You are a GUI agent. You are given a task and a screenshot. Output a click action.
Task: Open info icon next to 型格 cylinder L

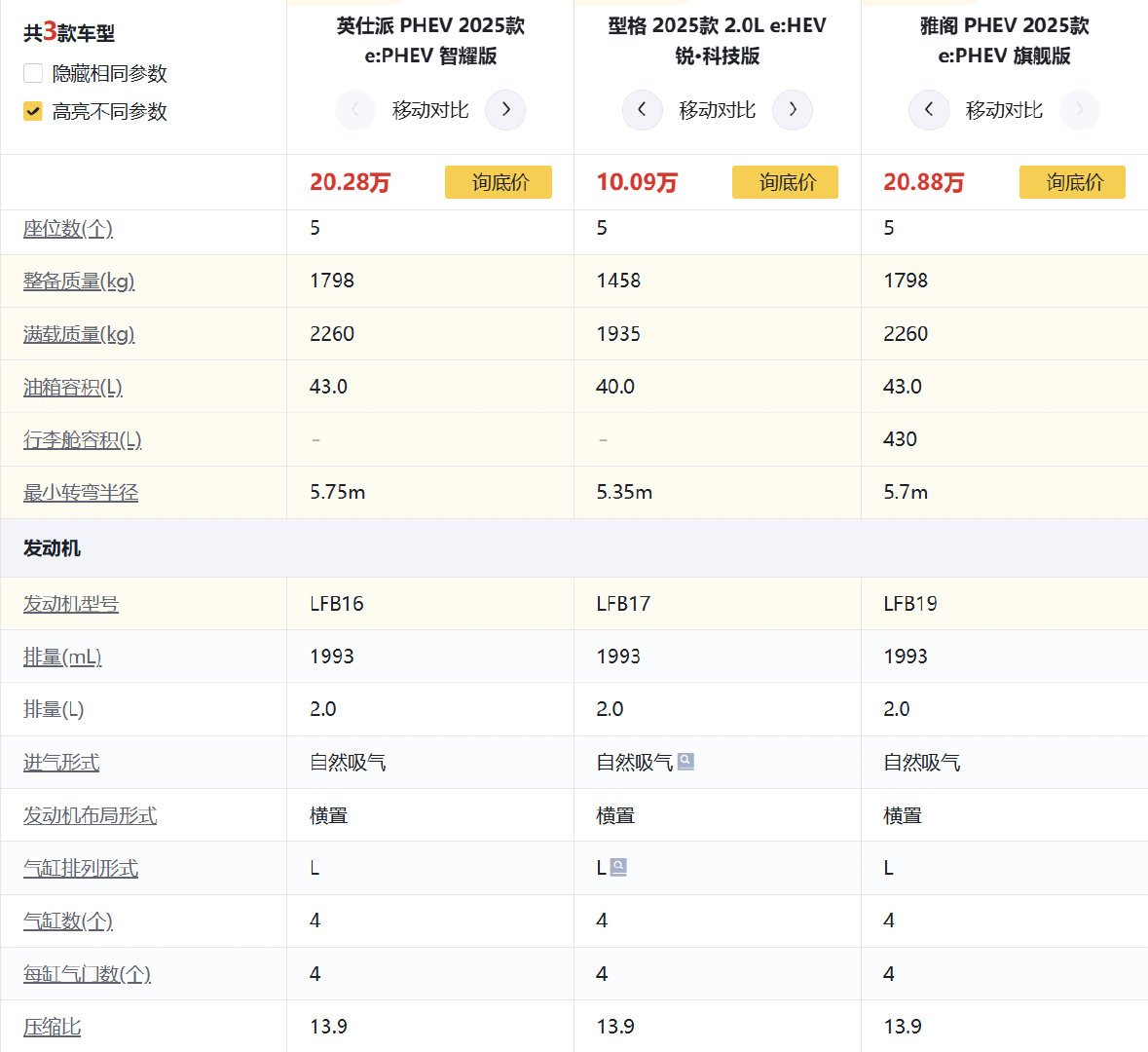[x=618, y=867]
